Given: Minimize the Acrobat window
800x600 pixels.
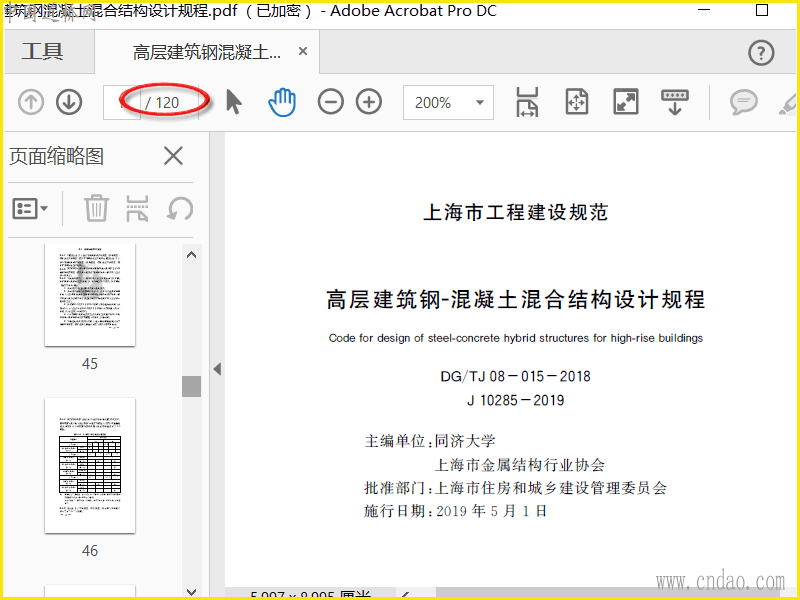Looking at the screenshot, I should point(704,10).
